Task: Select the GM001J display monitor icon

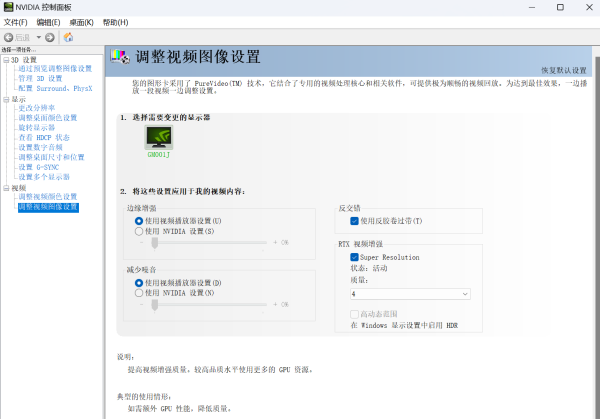Action: click(x=159, y=137)
